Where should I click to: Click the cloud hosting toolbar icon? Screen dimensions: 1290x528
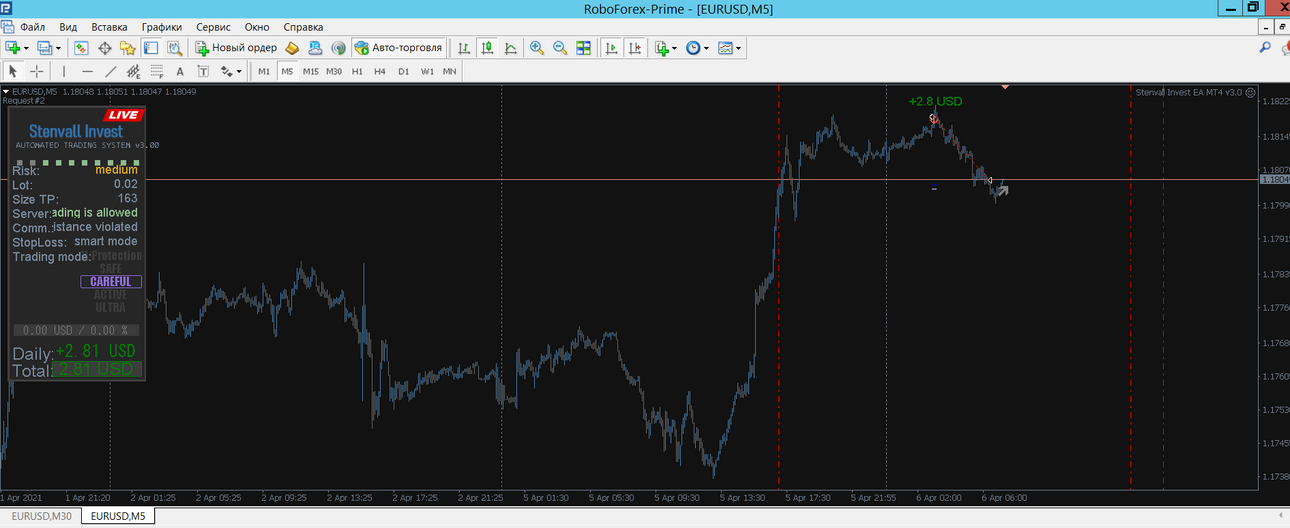(315, 47)
